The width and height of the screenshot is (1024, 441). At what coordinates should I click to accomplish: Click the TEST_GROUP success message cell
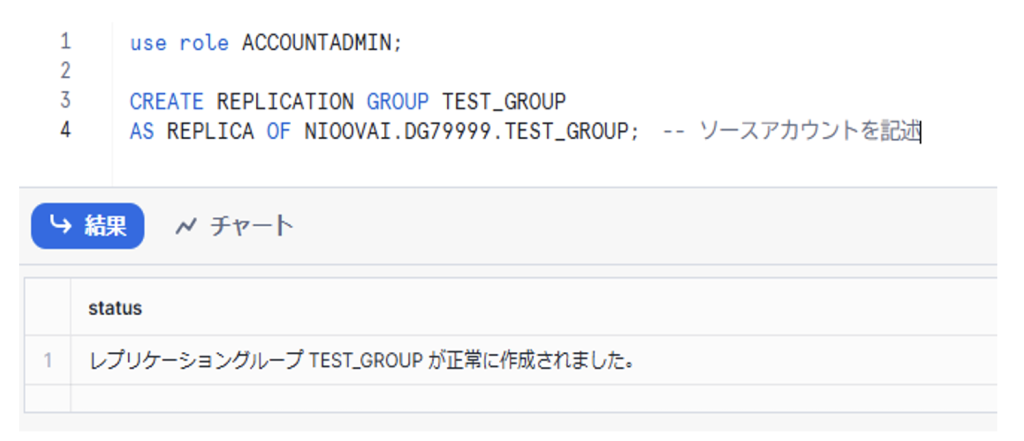362,360
